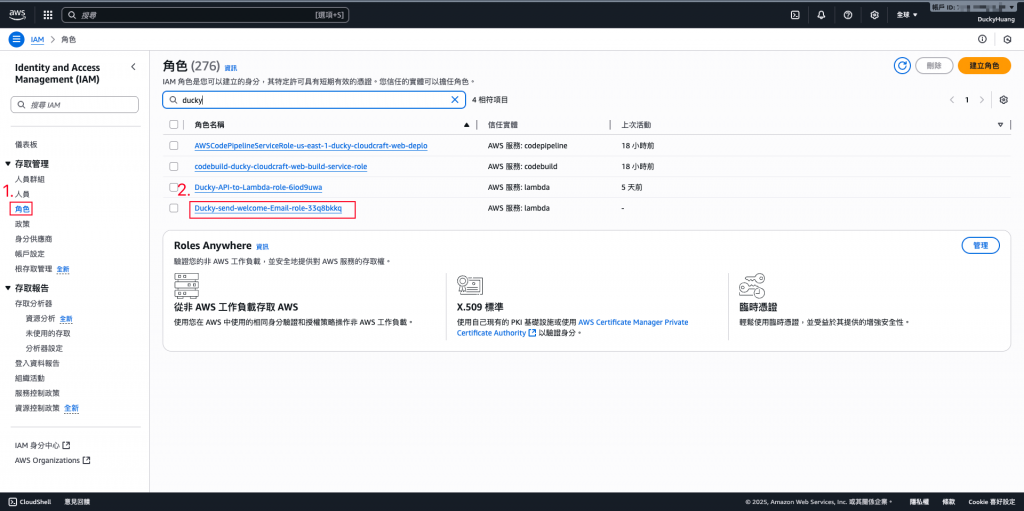Image resolution: width=1024 pixels, height=511 pixels.
Task: Click 資訊 link beside 角色 heading
Action: pyautogui.click(x=231, y=67)
